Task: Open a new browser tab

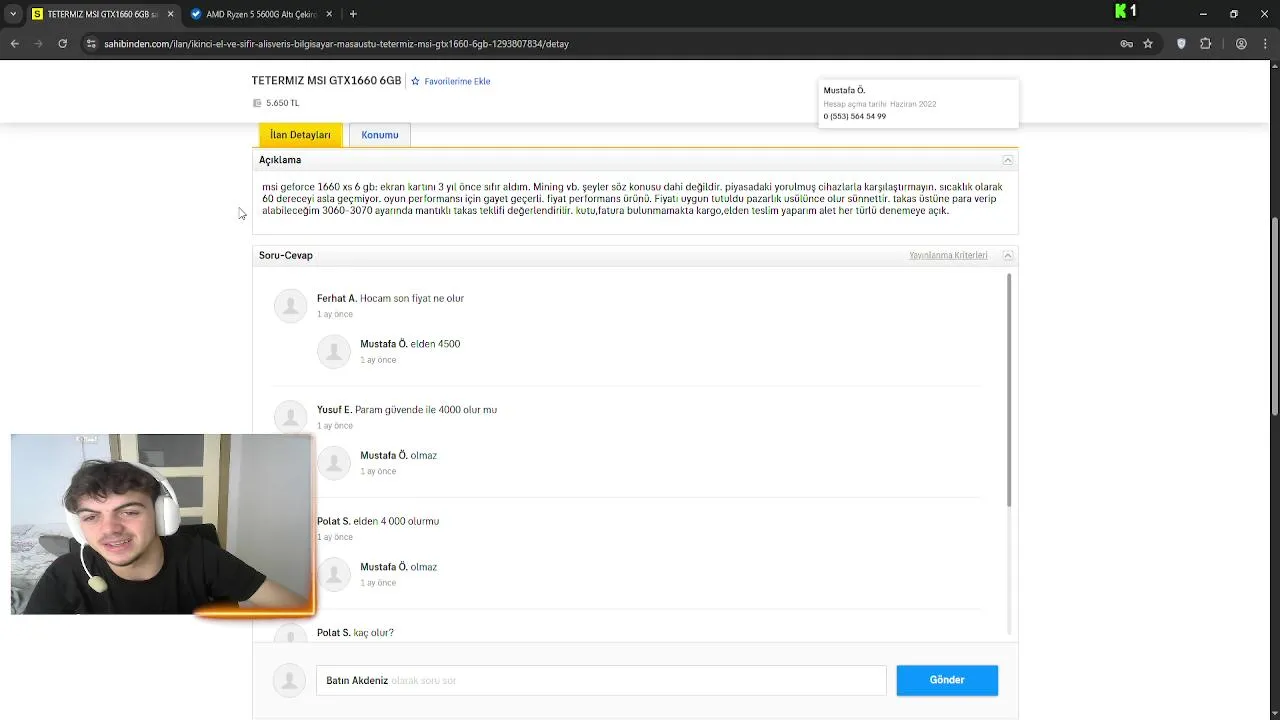Action: coord(353,14)
